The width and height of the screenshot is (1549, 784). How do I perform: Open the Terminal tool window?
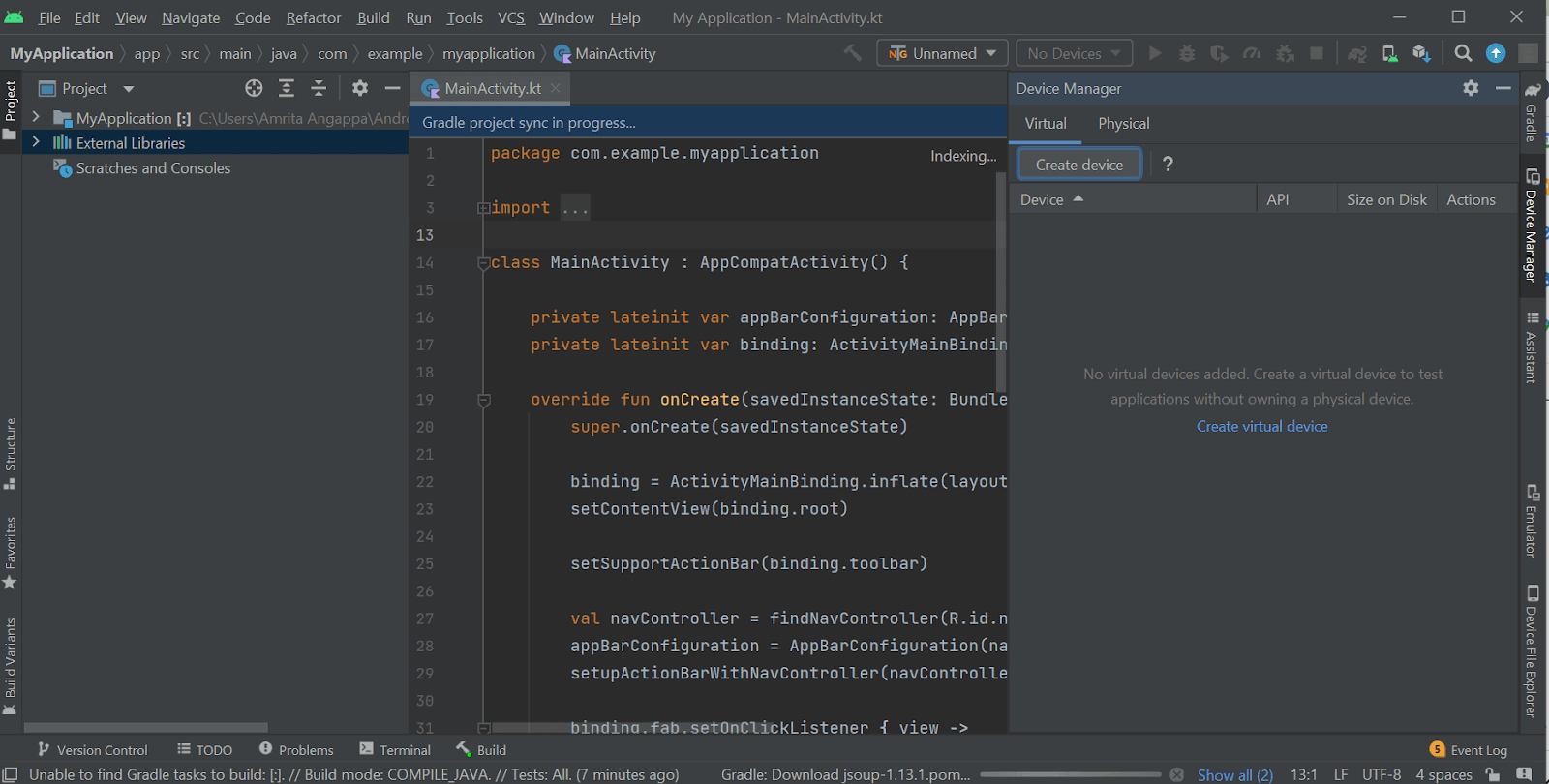(x=395, y=750)
